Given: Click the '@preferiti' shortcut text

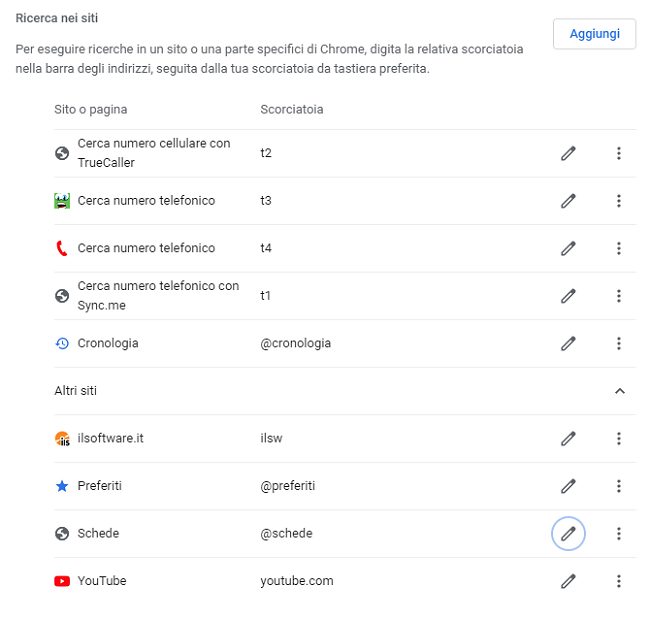Looking at the screenshot, I should coord(287,485).
